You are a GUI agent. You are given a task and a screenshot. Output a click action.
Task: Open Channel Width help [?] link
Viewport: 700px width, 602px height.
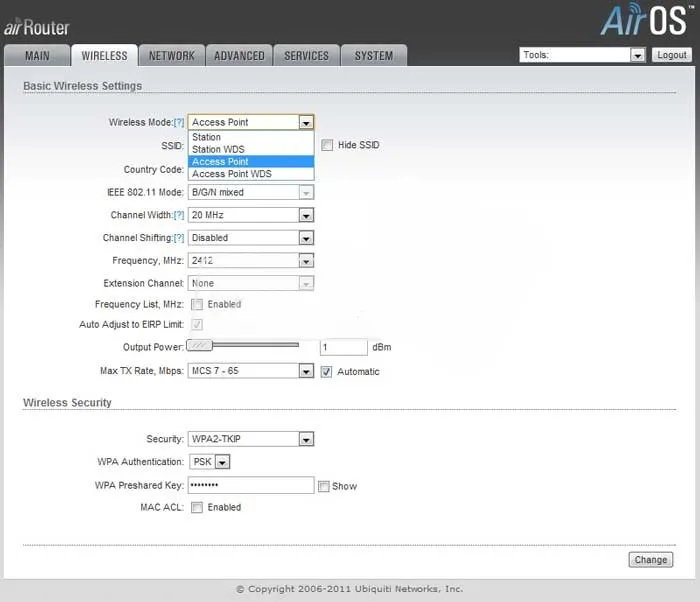pyautogui.click(x=179, y=215)
